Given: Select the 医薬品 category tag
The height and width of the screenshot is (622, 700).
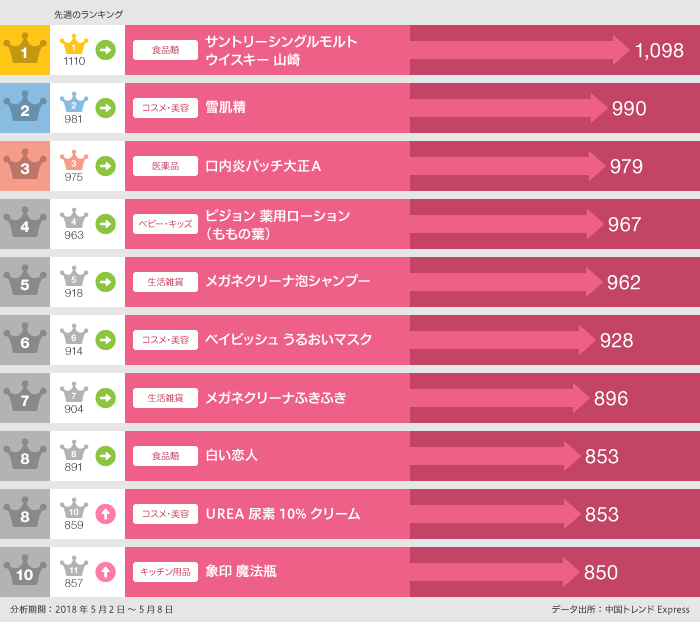Looking at the screenshot, I should click(x=165, y=166).
